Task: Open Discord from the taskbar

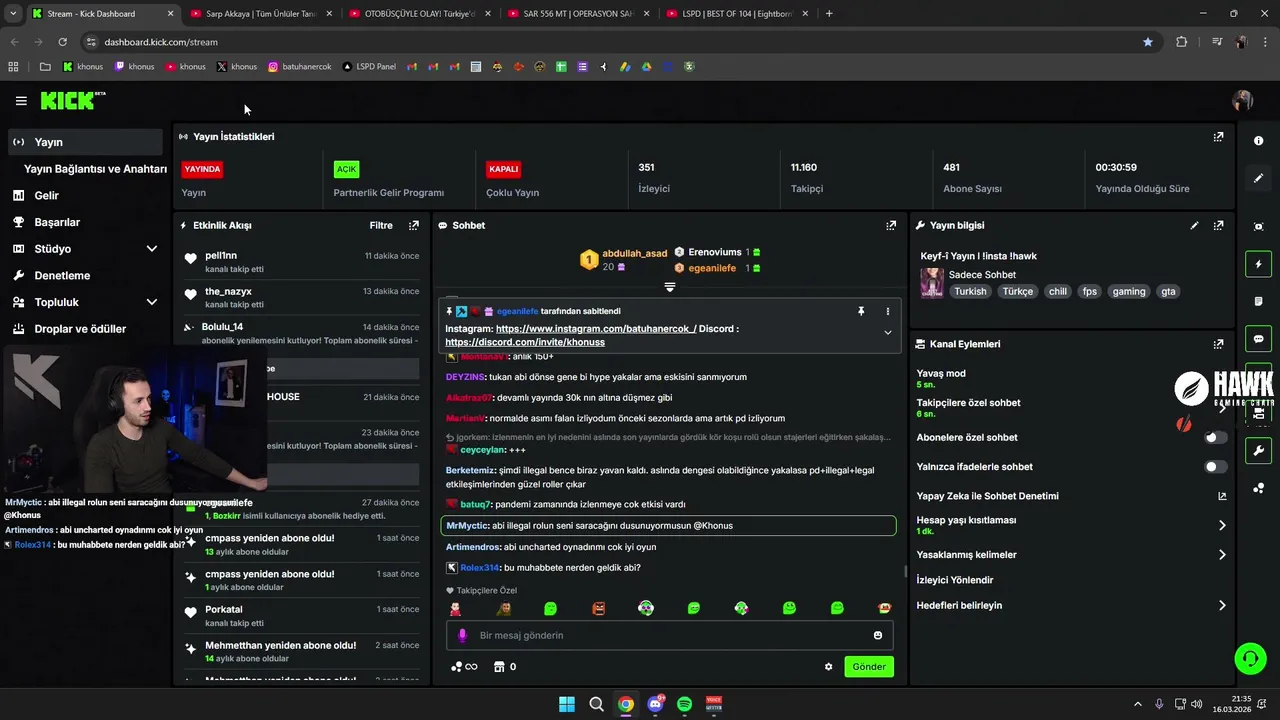Action: pos(656,704)
